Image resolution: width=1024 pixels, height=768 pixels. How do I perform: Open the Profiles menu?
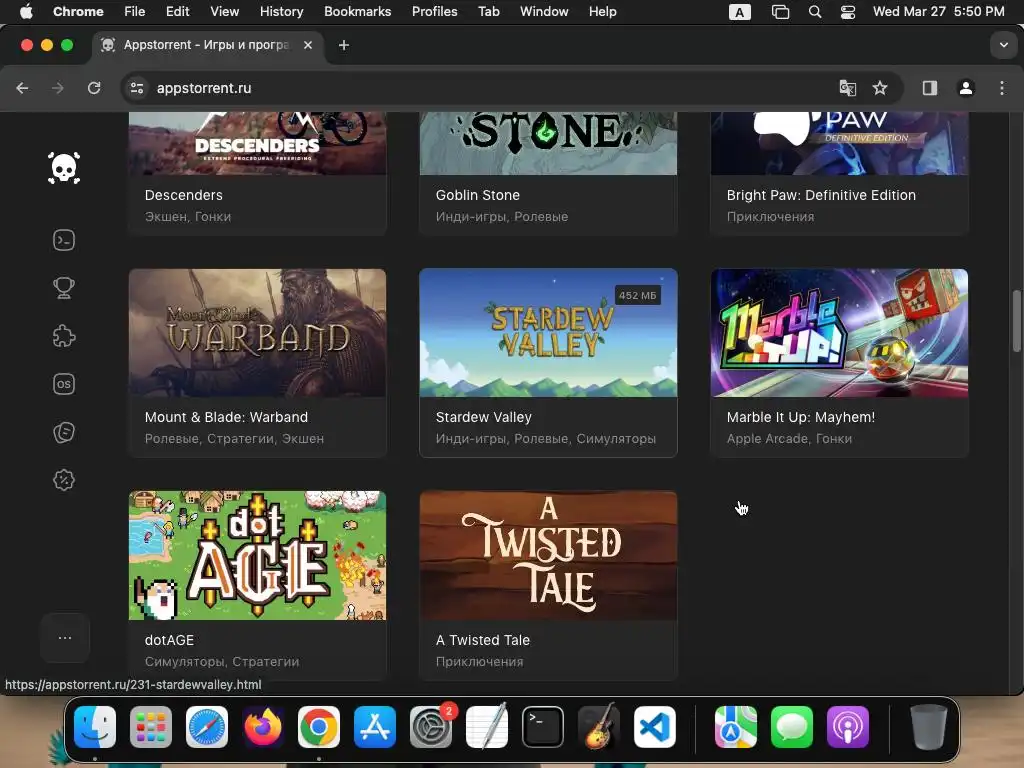click(434, 12)
